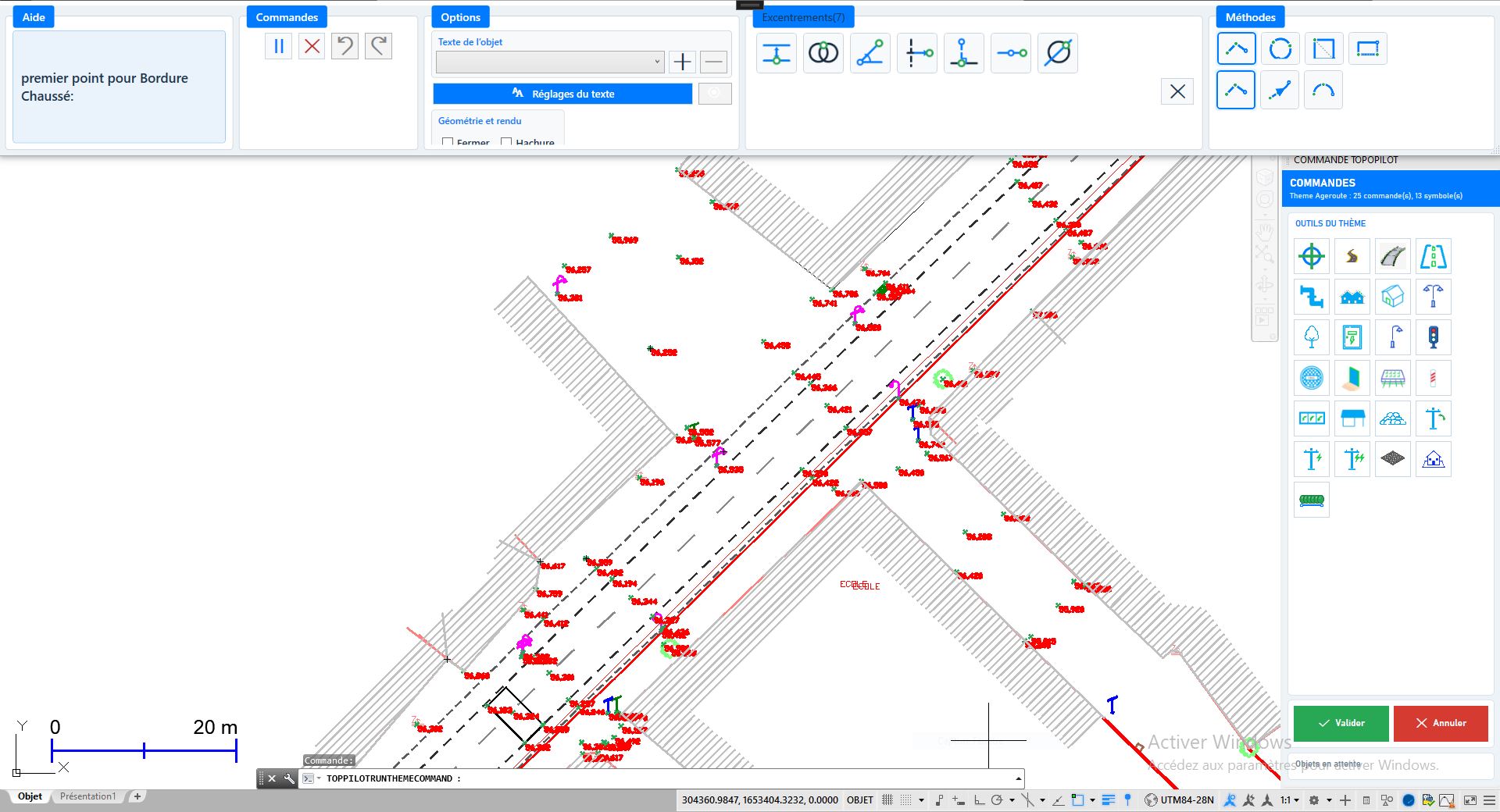The height and width of the screenshot is (812, 1500).
Task: Open the Méthodes tab header
Action: 1250,17
